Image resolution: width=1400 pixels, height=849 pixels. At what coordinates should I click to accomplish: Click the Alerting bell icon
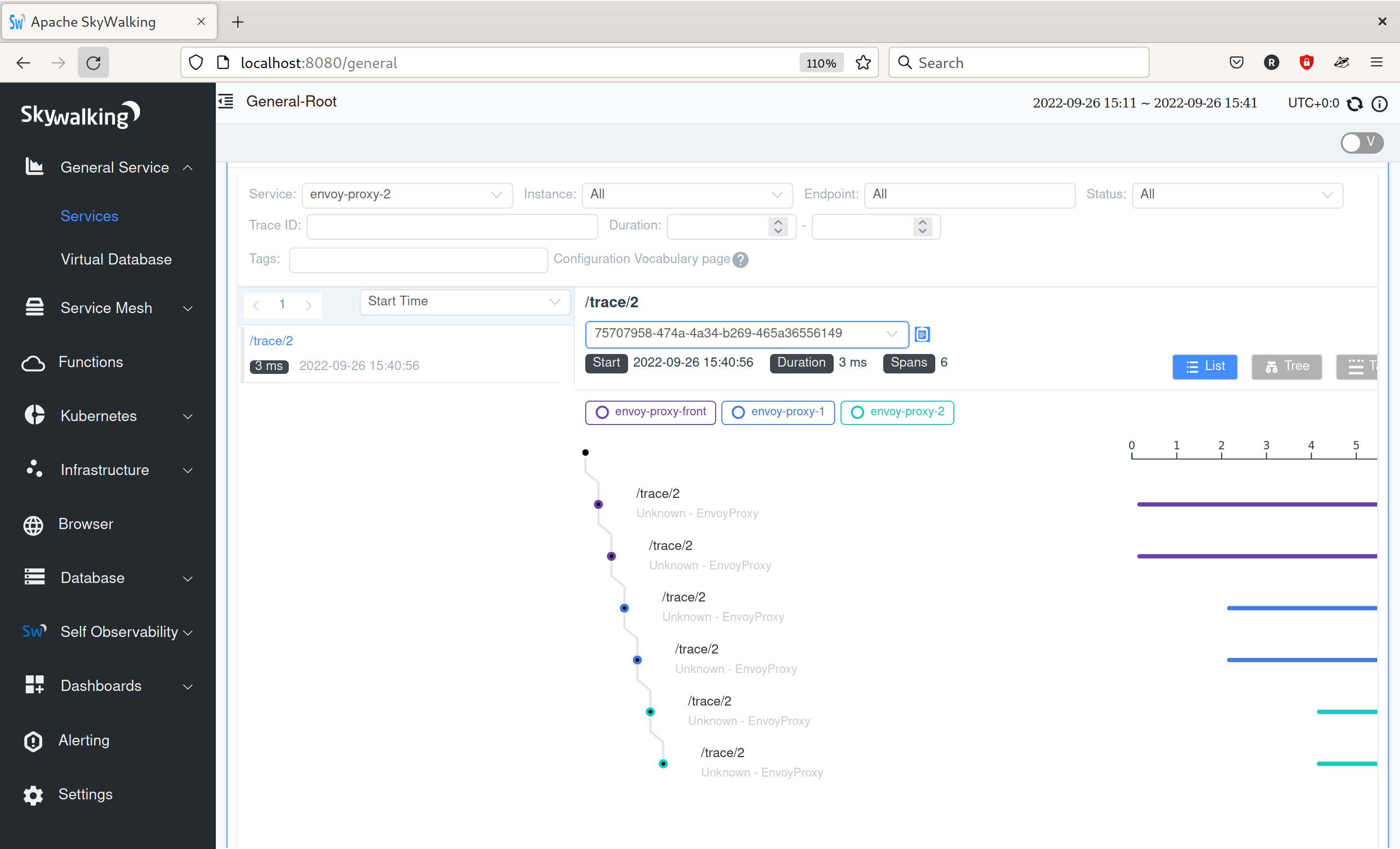tap(32, 739)
